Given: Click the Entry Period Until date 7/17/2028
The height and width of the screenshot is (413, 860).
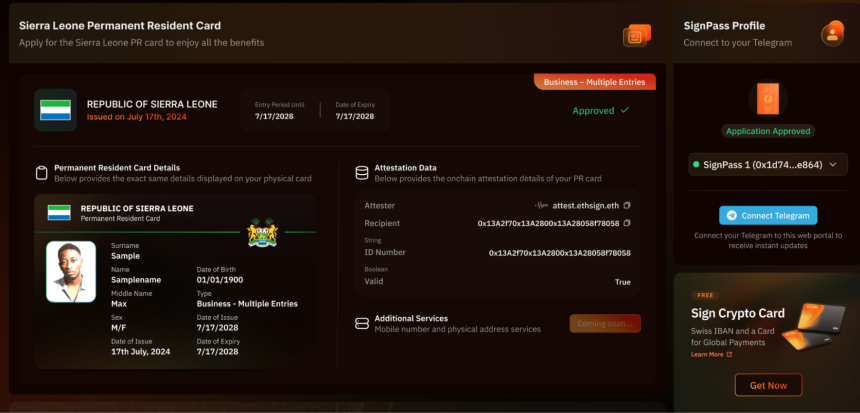Looking at the screenshot, I should [x=274, y=116].
